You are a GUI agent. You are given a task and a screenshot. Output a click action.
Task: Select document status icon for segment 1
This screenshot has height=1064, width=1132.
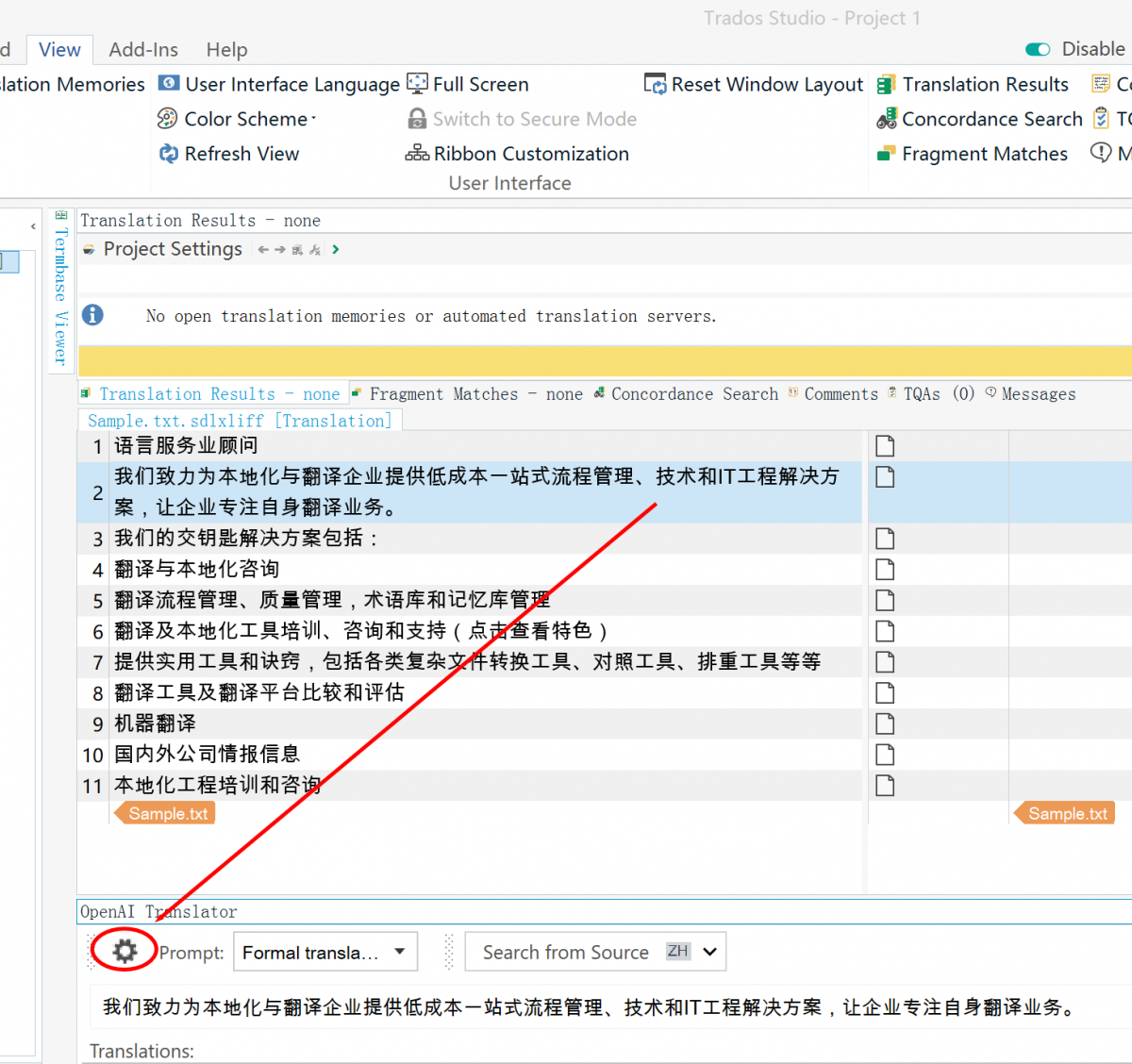tap(884, 444)
